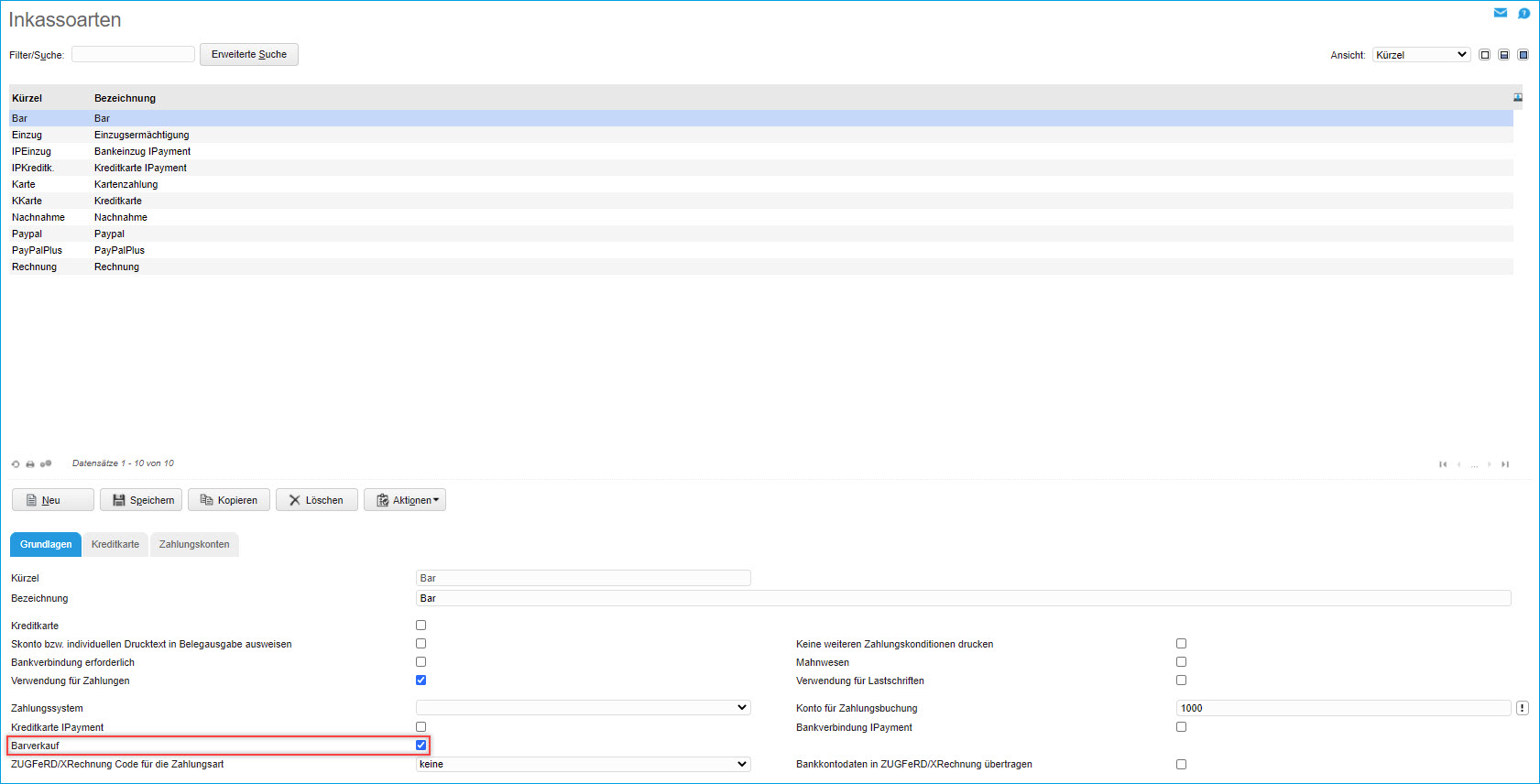Uncheck the Barverkauf checkbox
The width and height of the screenshot is (1540, 784).
pos(421,746)
